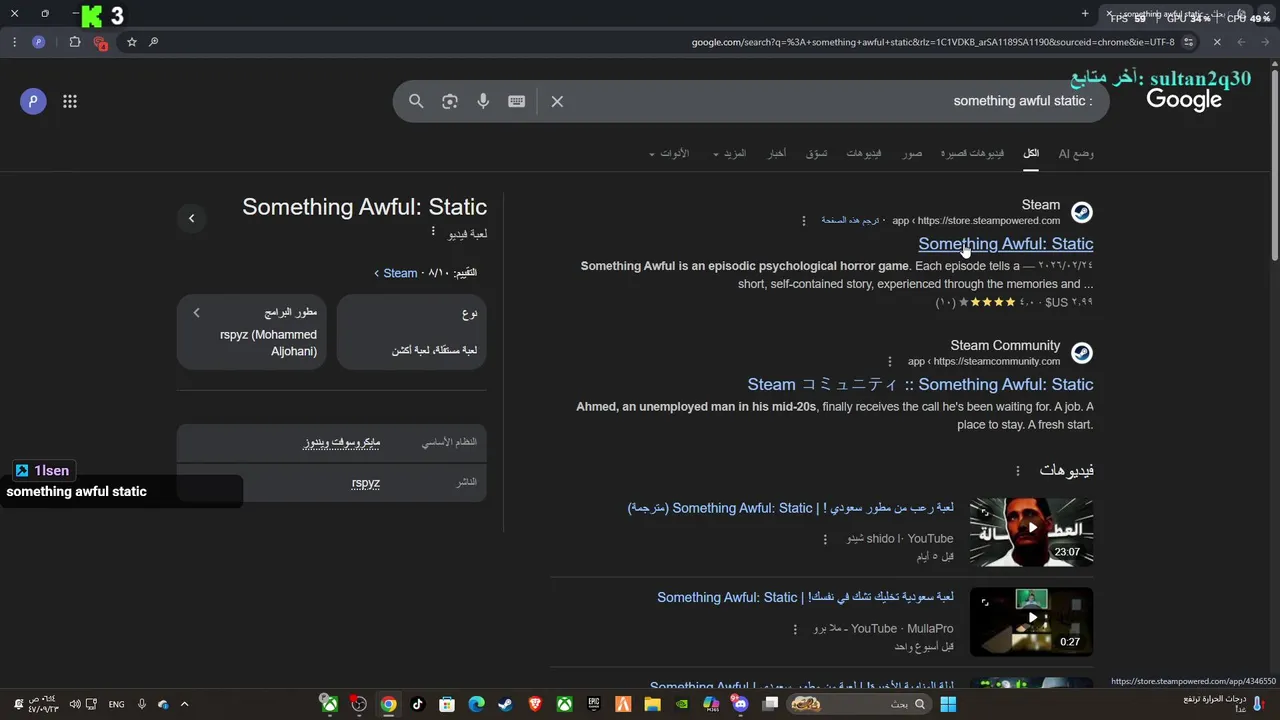The height and width of the screenshot is (720, 1280).
Task: Open Epic Games Launcher from the taskbar
Action: [x=594, y=704]
